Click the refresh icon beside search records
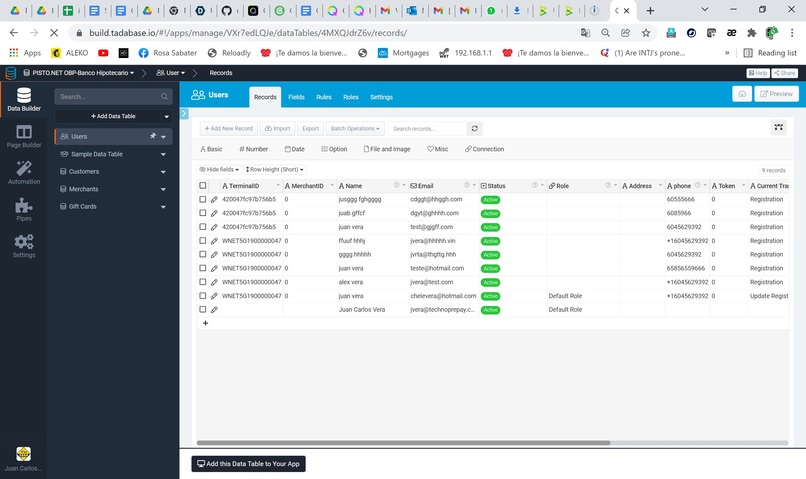The width and height of the screenshot is (806, 479). point(474,128)
